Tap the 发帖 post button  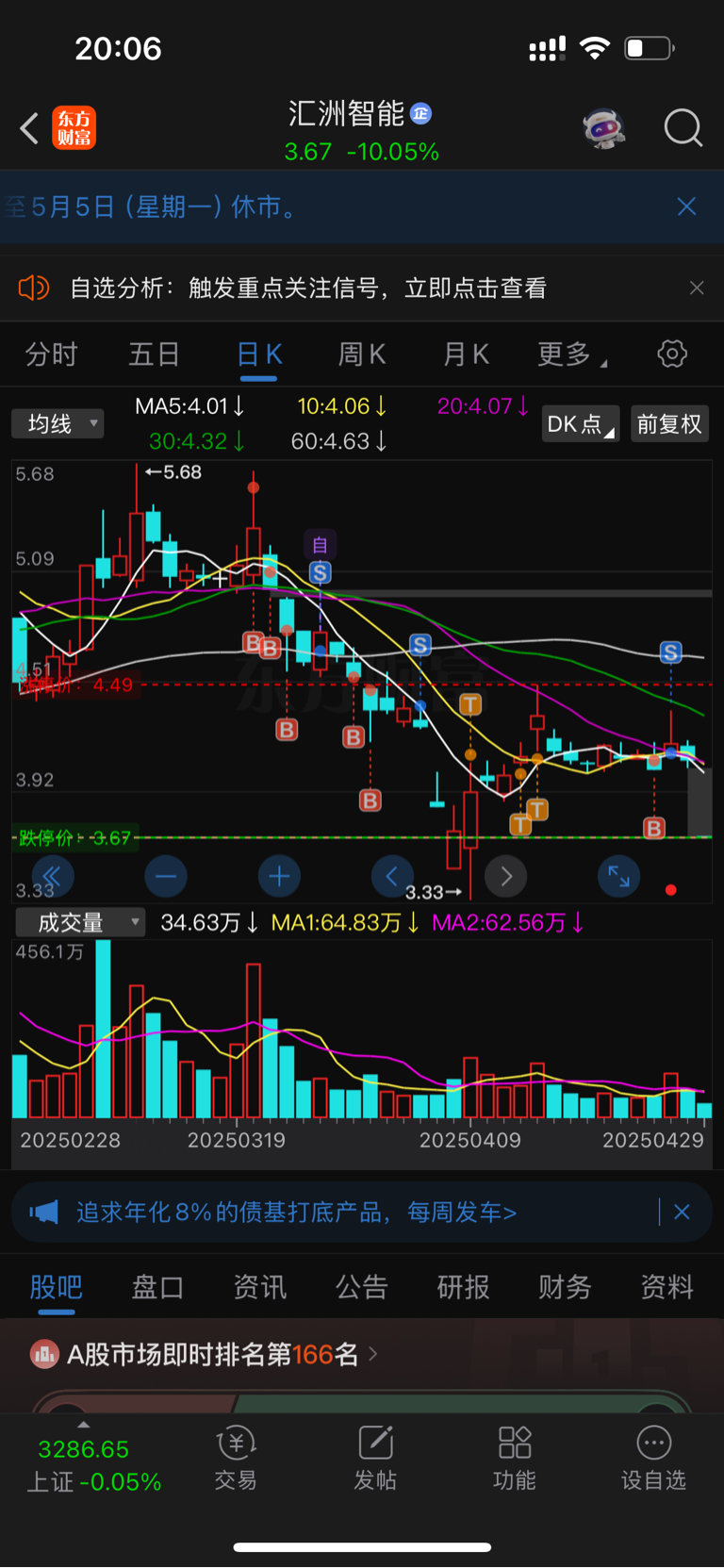(x=375, y=1458)
